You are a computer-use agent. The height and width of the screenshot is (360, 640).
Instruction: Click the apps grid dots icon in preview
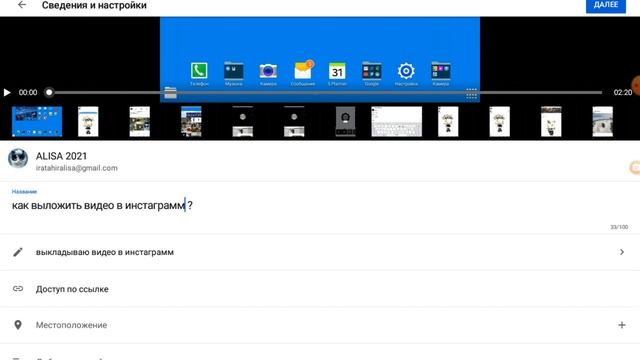point(471,93)
